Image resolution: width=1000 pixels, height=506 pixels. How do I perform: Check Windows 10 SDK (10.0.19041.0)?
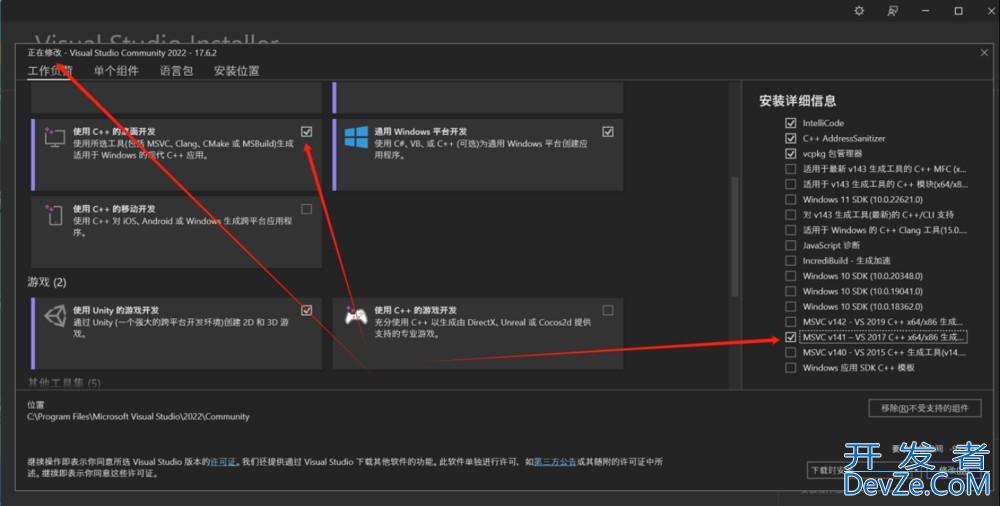(x=791, y=291)
